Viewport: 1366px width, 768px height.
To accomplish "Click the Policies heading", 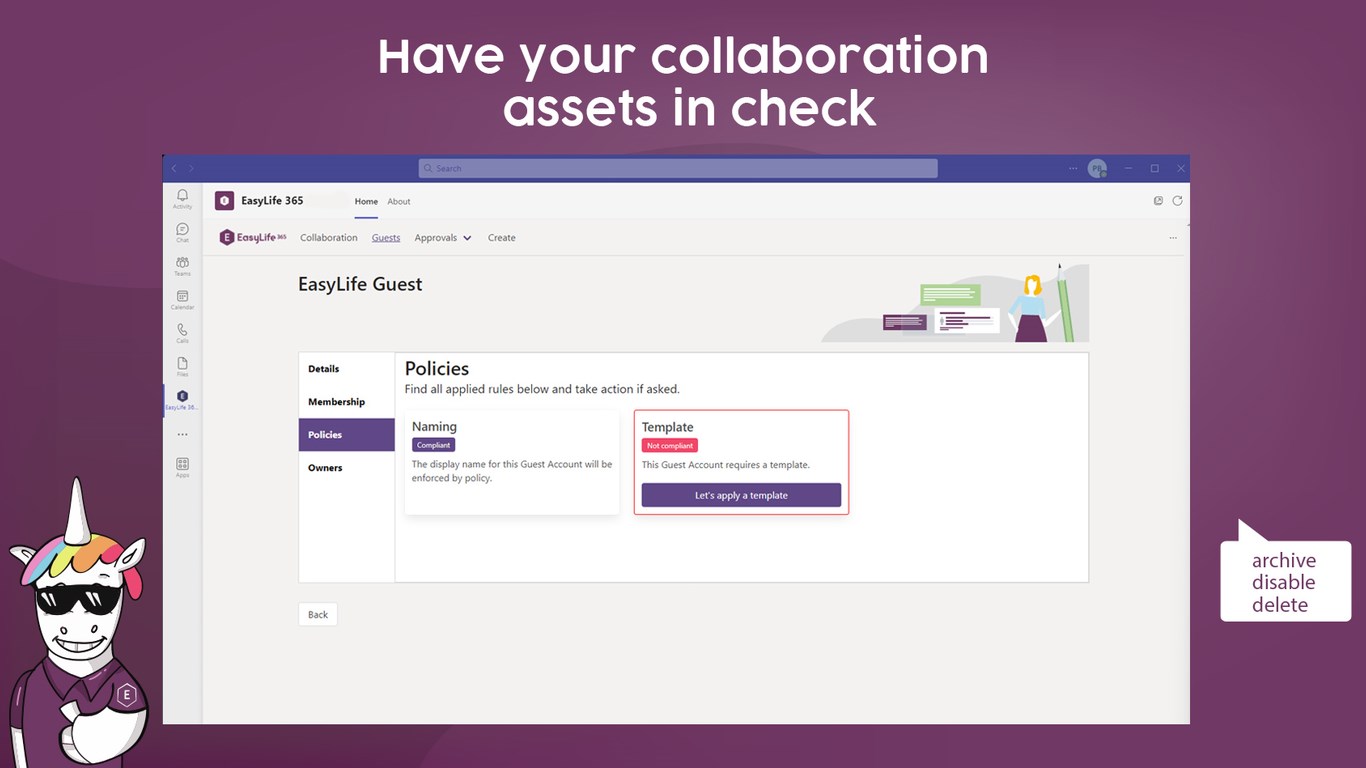I will (x=437, y=369).
